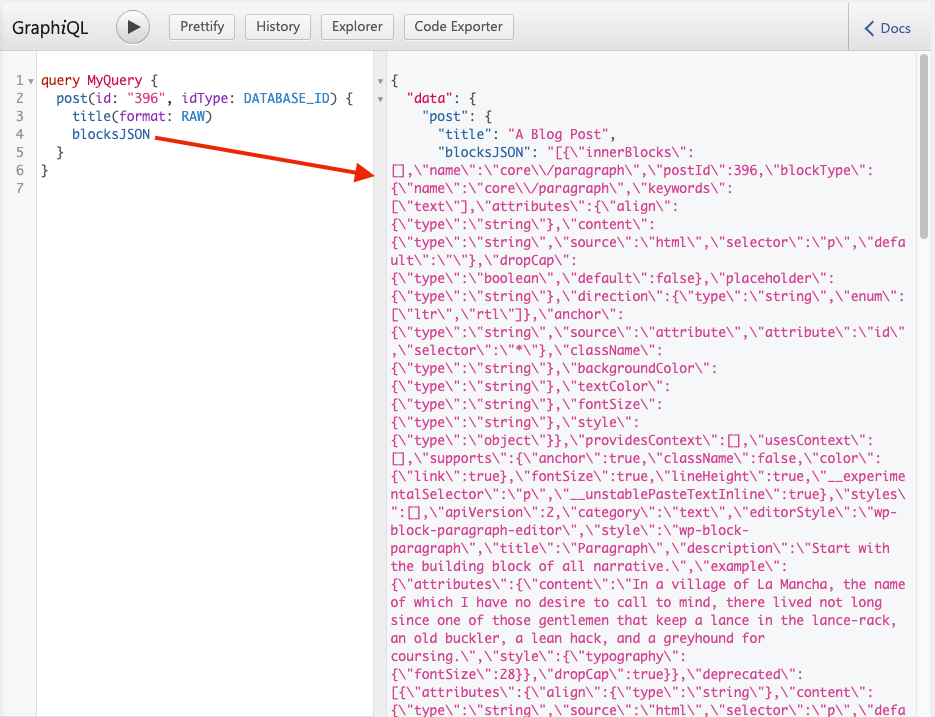The image size is (935, 717).
Task: Click the GraphiQL title logo
Action: 50,27
